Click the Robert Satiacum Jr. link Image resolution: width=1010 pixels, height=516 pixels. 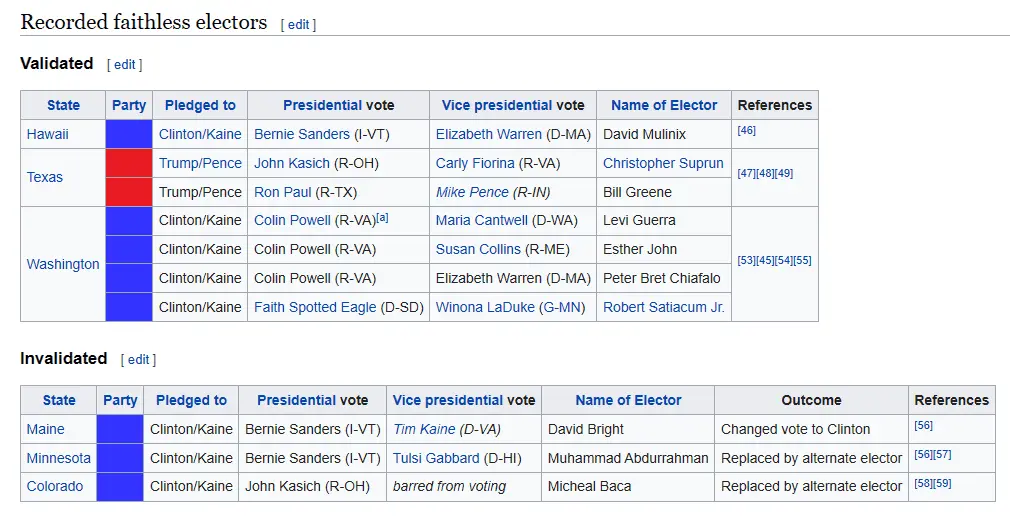[x=664, y=307]
